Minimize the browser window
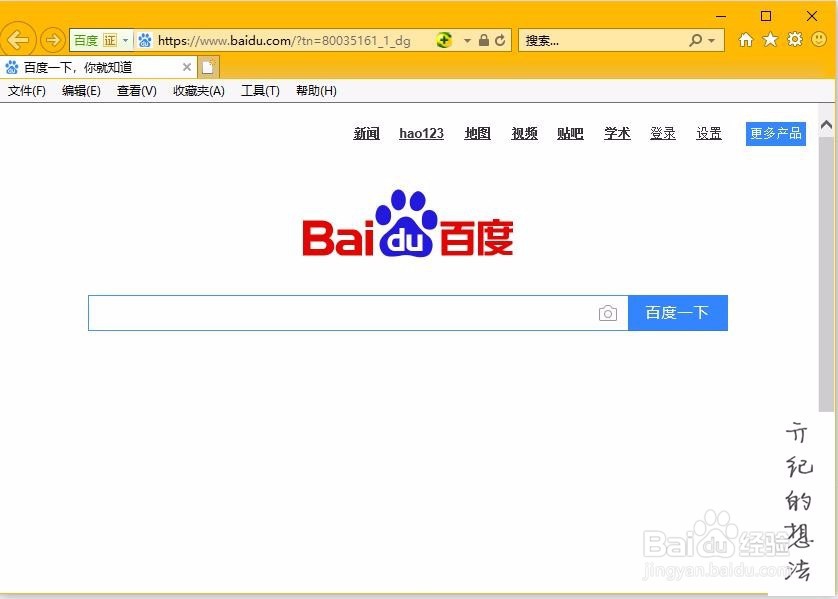This screenshot has width=838, height=599. tap(721, 17)
